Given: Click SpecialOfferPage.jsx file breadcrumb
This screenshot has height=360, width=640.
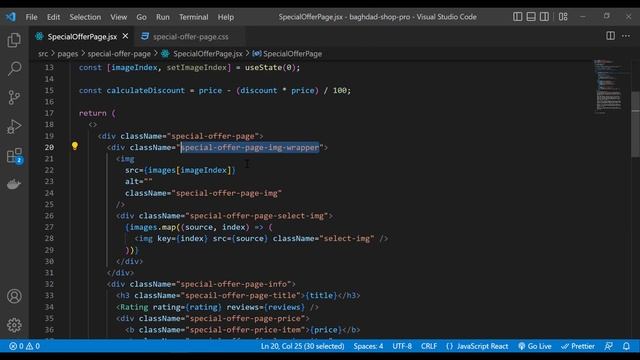Looking at the screenshot, I should coord(207,53).
